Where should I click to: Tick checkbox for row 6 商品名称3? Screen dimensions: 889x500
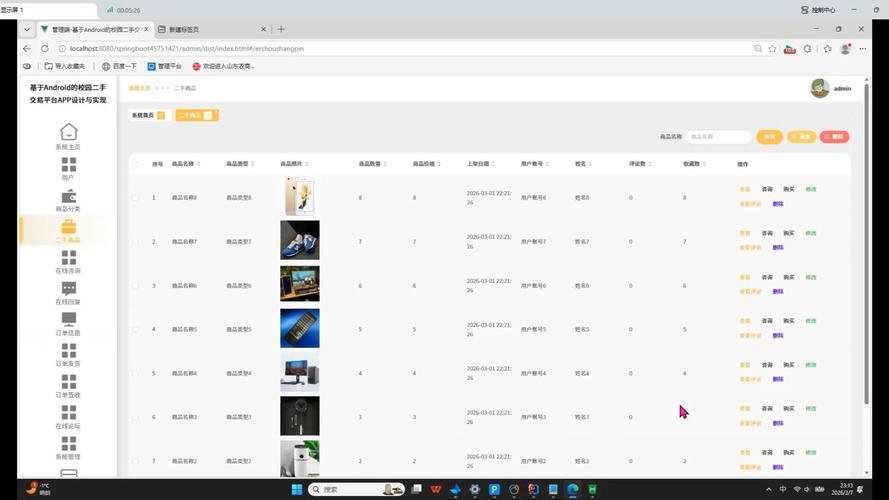pyautogui.click(x=136, y=417)
